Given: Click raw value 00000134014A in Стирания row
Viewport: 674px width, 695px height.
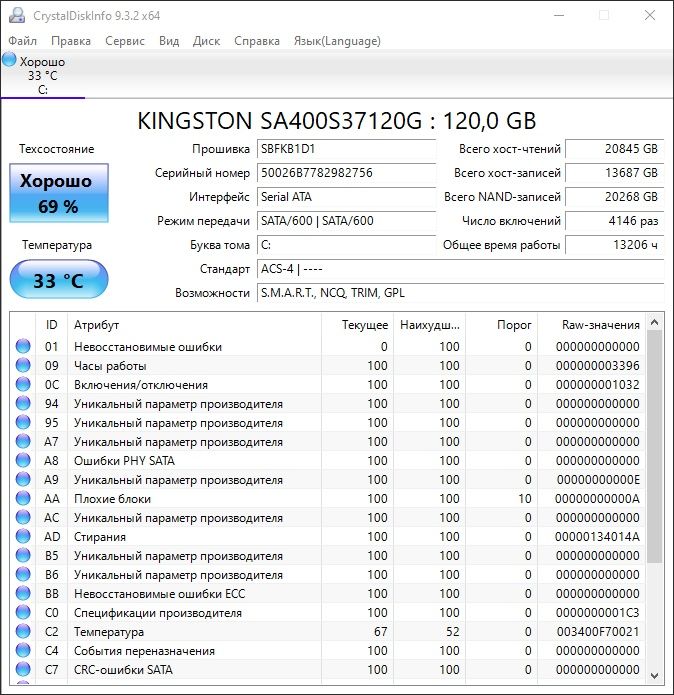Looking at the screenshot, I should click(597, 537).
